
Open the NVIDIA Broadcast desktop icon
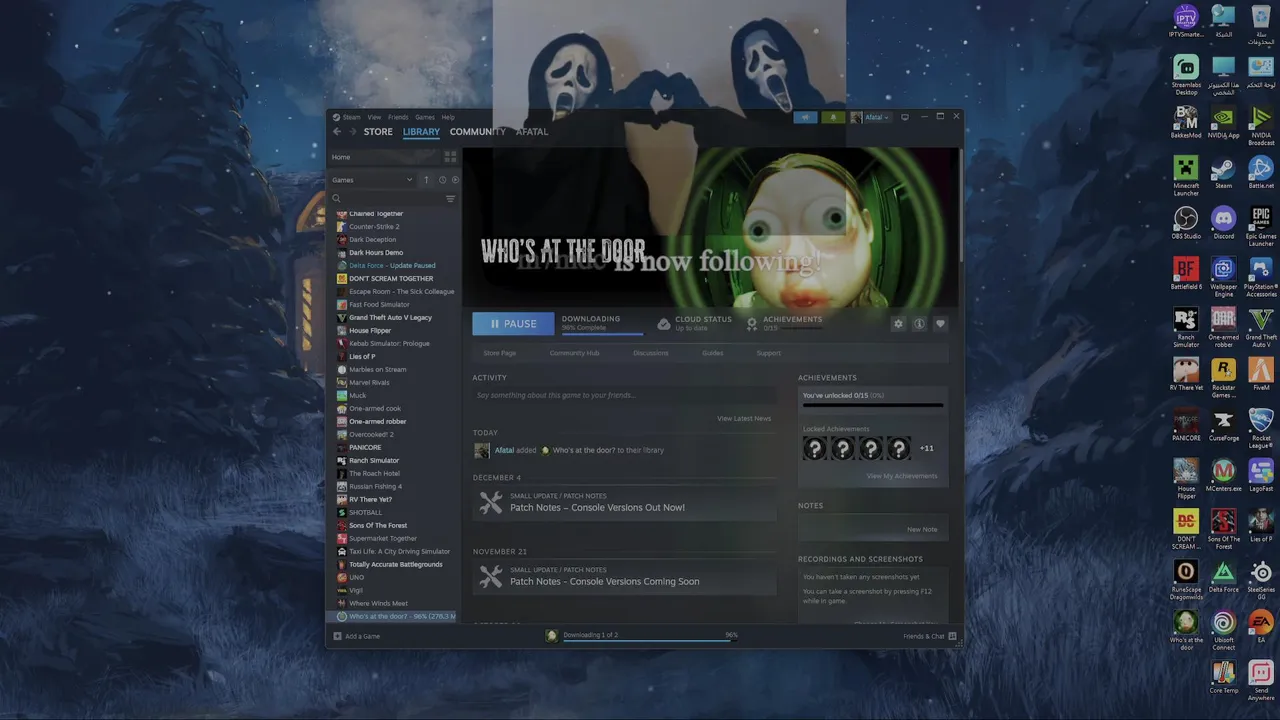tap(1261, 125)
